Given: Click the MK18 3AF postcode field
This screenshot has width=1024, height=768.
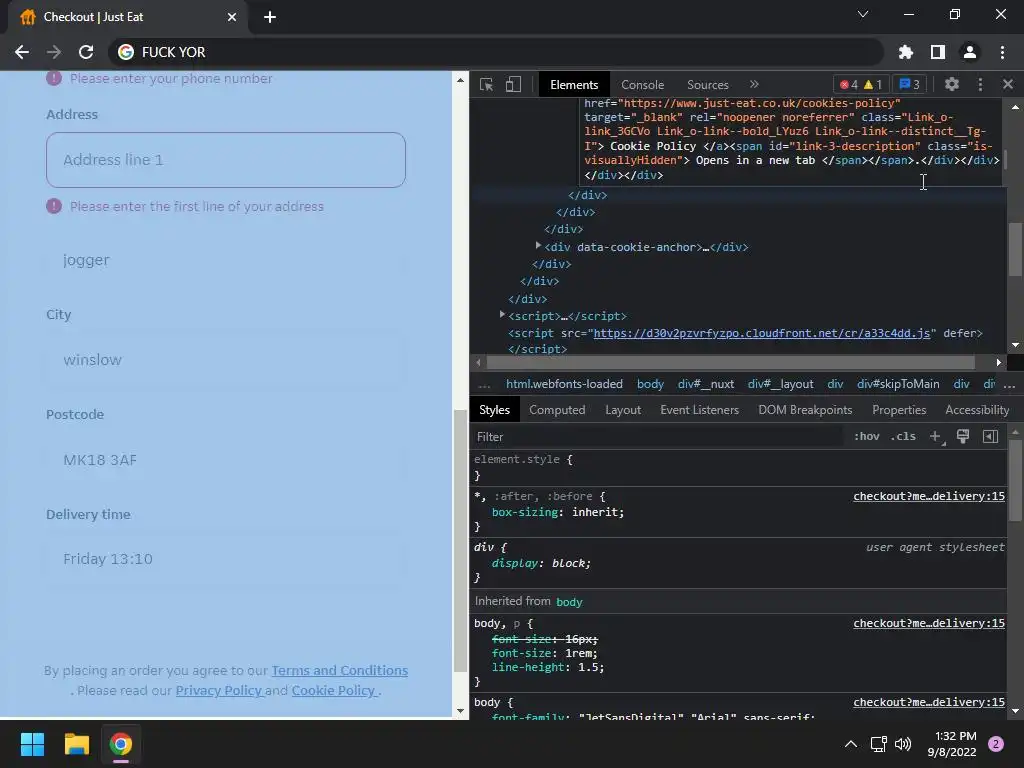Looking at the screenshot, I should tap(226, 460).
